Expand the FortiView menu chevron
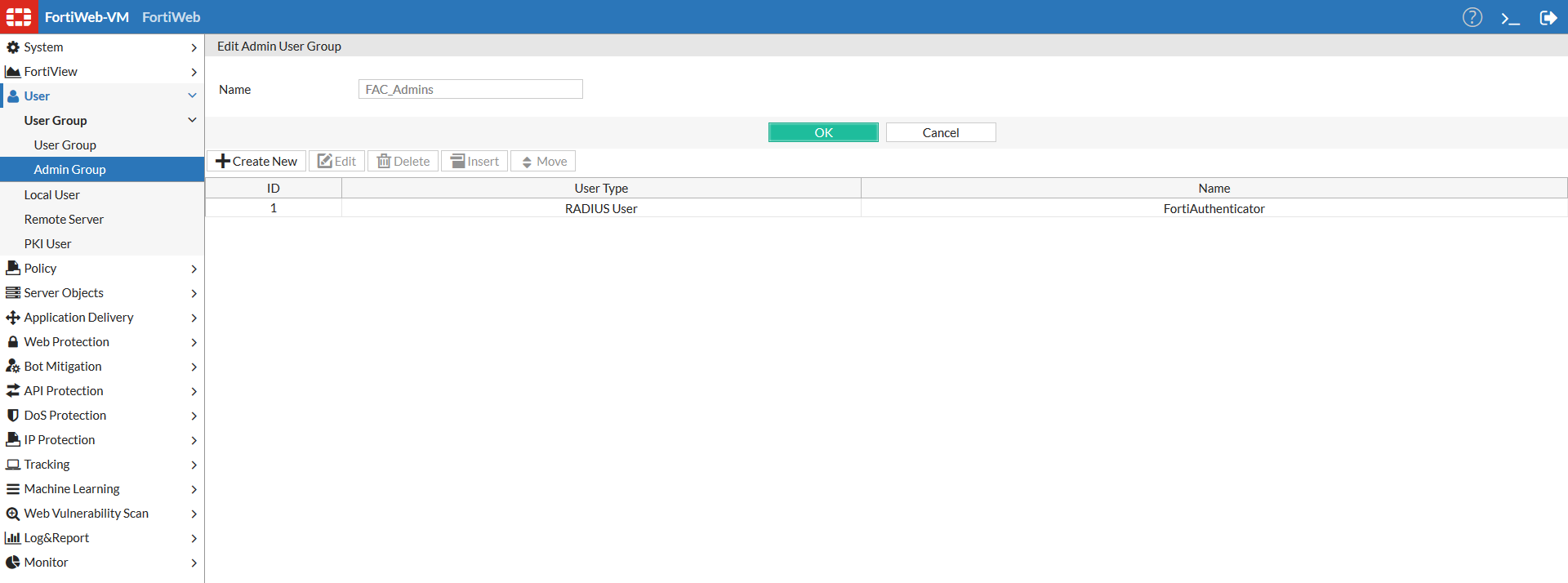The image size is (1568, 583). 194,72
